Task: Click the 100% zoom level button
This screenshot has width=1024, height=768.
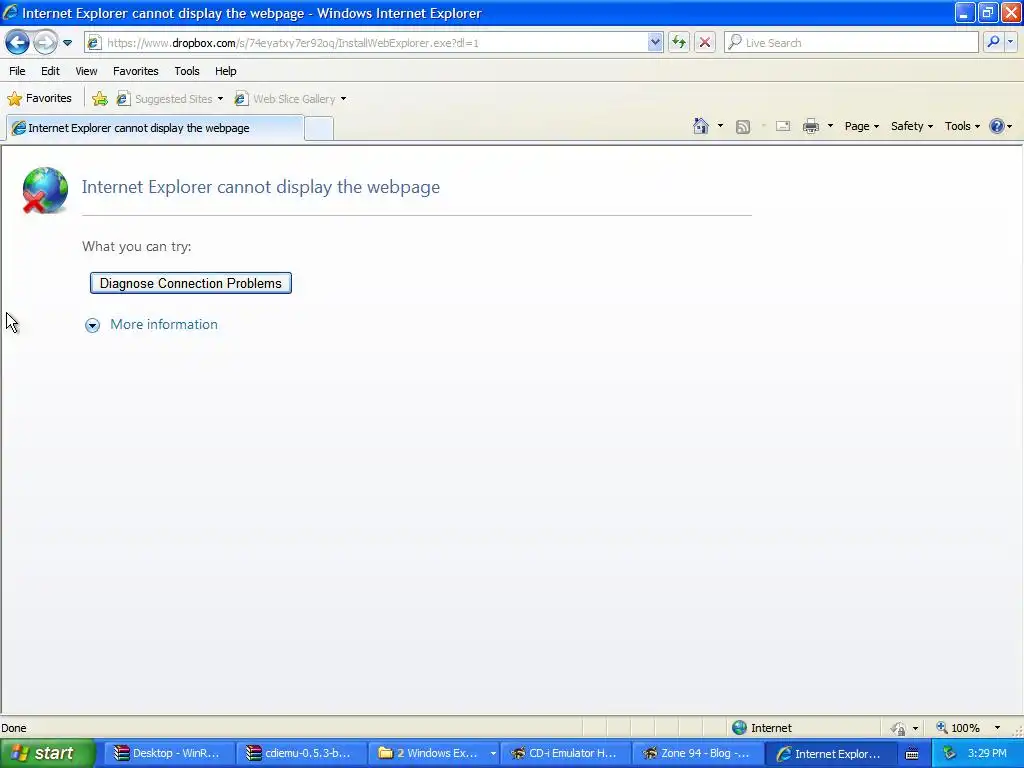Action: point(959,728)
